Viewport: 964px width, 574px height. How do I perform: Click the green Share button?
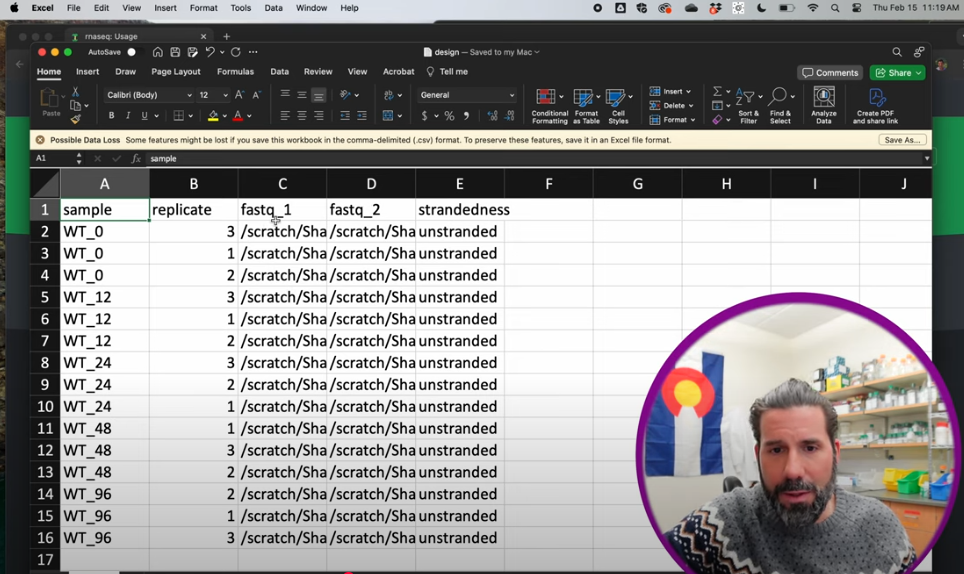pyautogui.click(x=898, y=73)
